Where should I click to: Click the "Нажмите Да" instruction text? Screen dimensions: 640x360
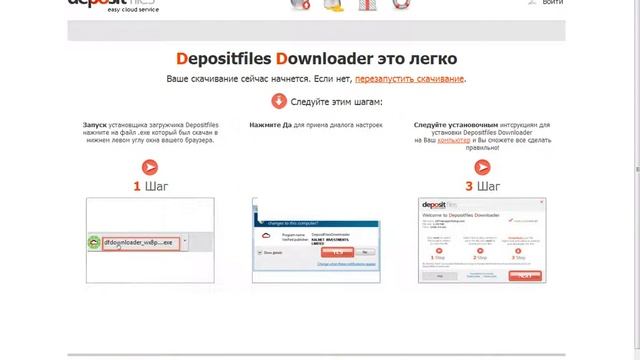(316, 125)
